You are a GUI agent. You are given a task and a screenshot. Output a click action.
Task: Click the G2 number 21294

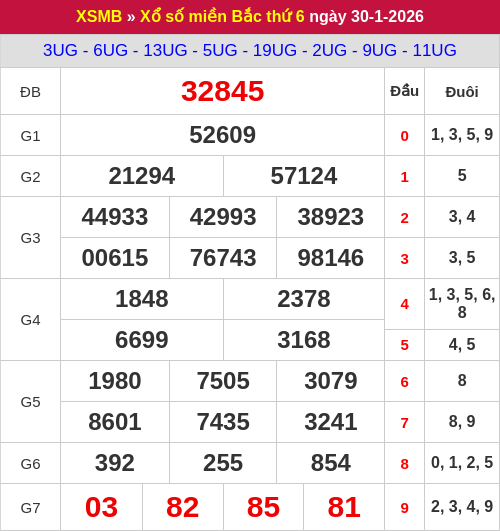tap(142, 176)
